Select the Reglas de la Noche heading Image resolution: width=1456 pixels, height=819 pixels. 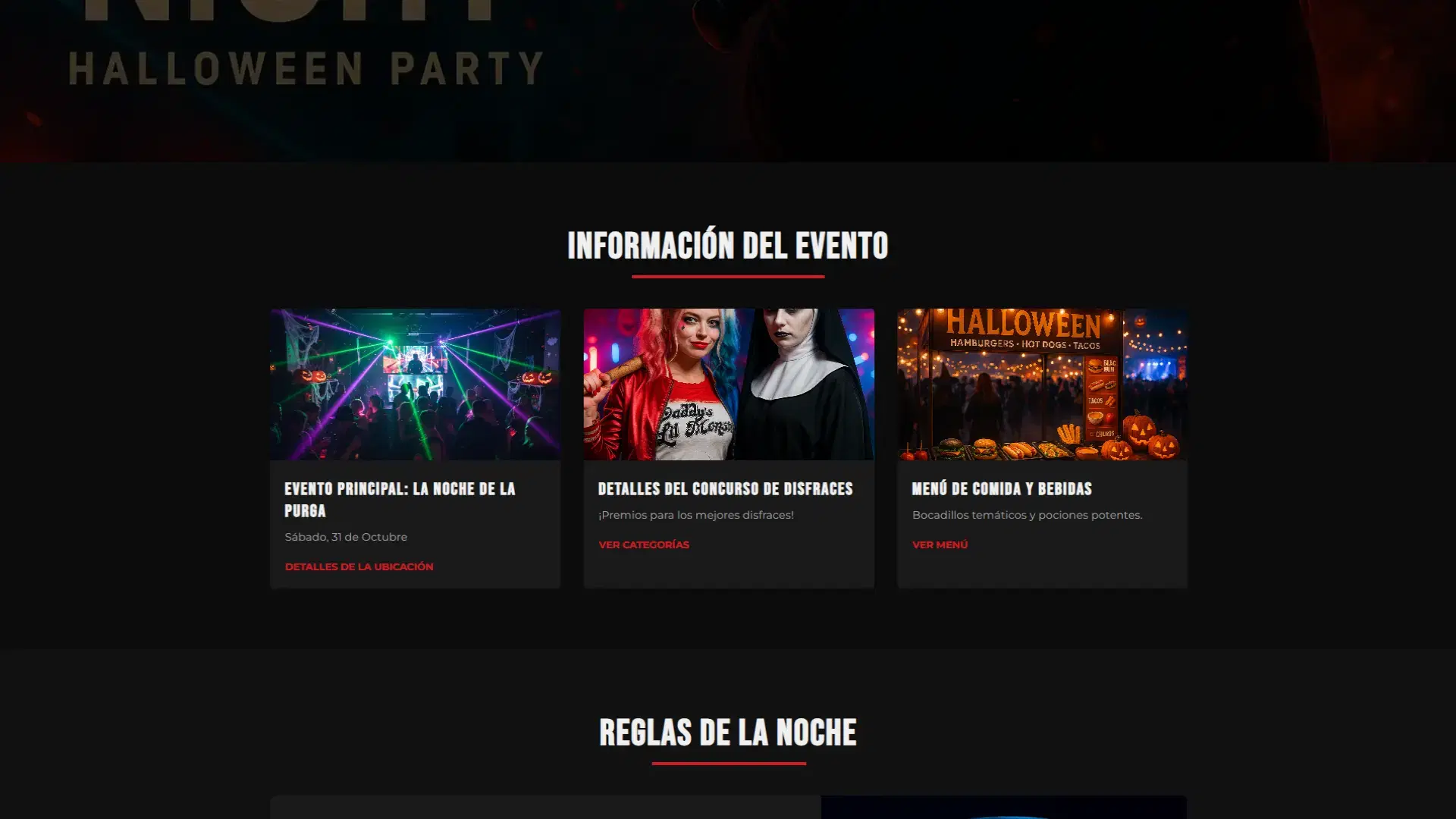[728, 733]
